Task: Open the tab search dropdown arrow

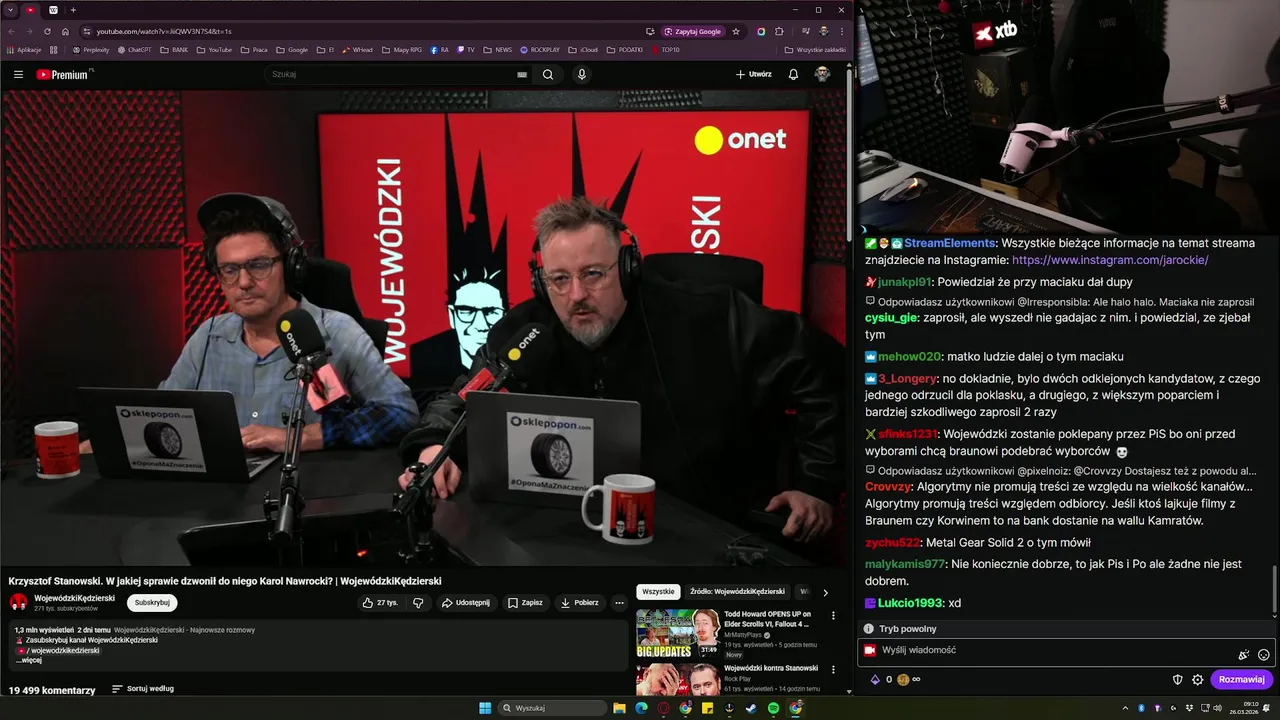Action: pos(10,10)
